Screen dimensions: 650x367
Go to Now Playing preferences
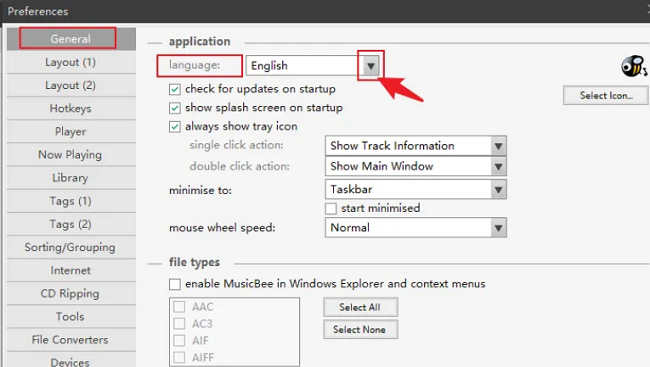click(x=71, y=155)
